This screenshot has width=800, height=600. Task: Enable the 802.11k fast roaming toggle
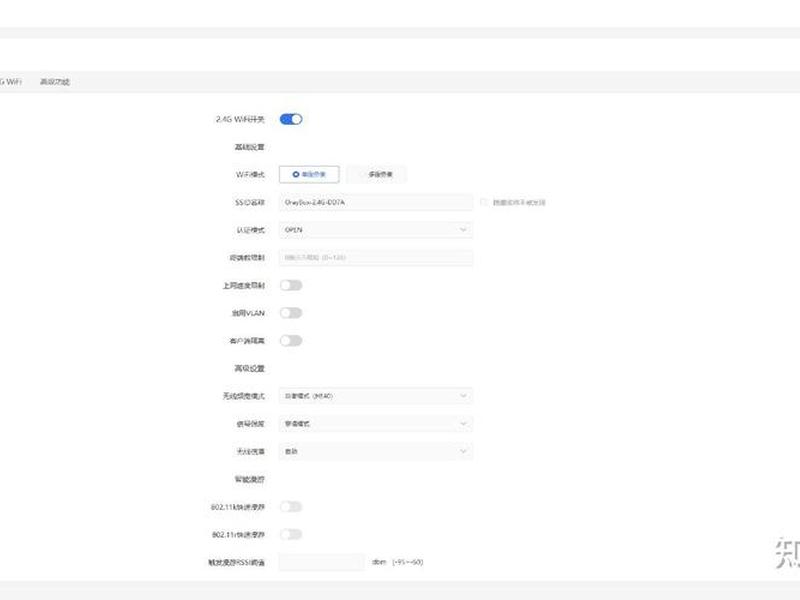(291, 507)
